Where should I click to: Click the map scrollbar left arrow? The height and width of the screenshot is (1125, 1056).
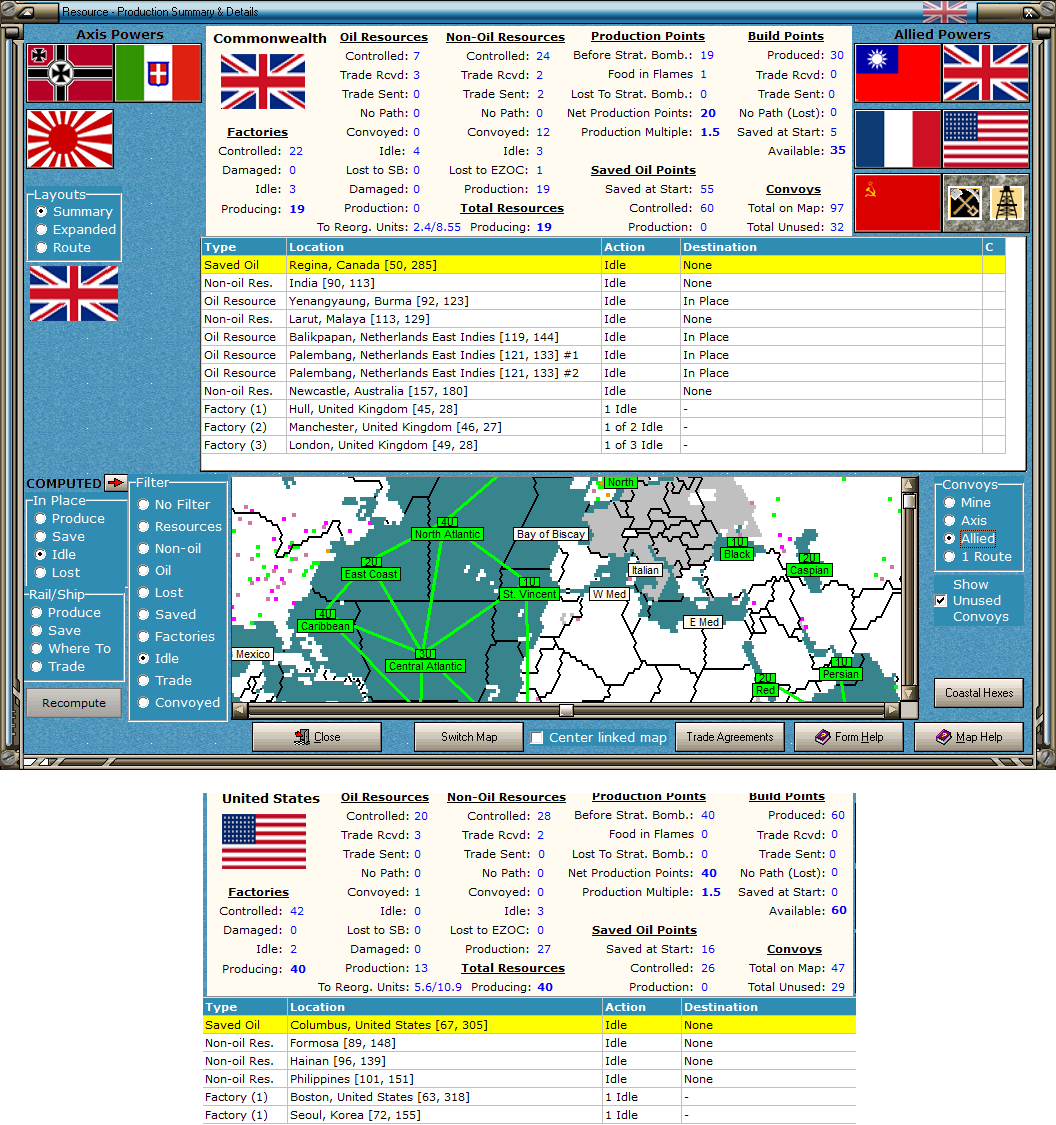pos(240,710)
